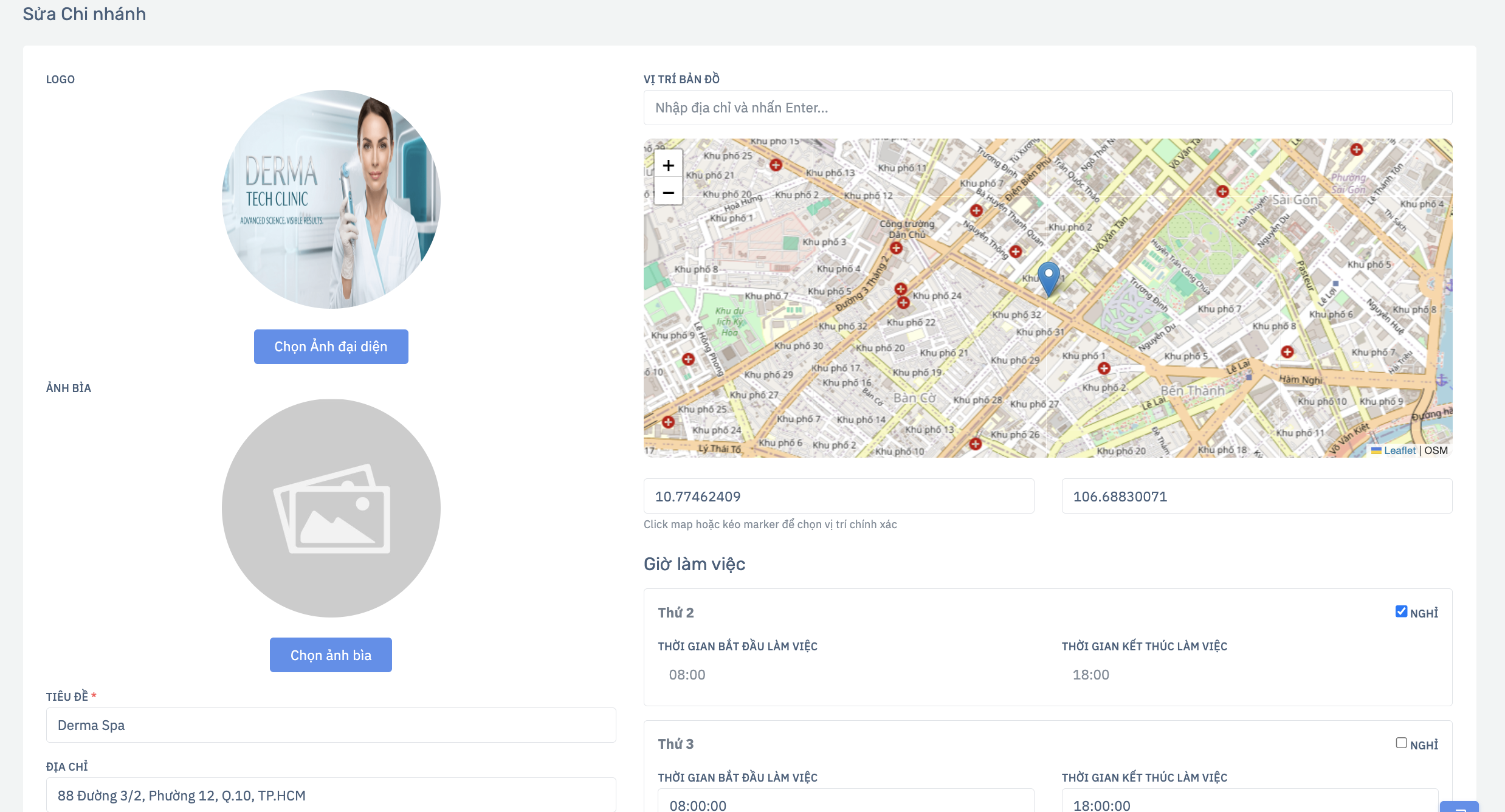Click the cover image placeholder icon
Viewport: 1505px width, 812px height.
pos(331,508)
